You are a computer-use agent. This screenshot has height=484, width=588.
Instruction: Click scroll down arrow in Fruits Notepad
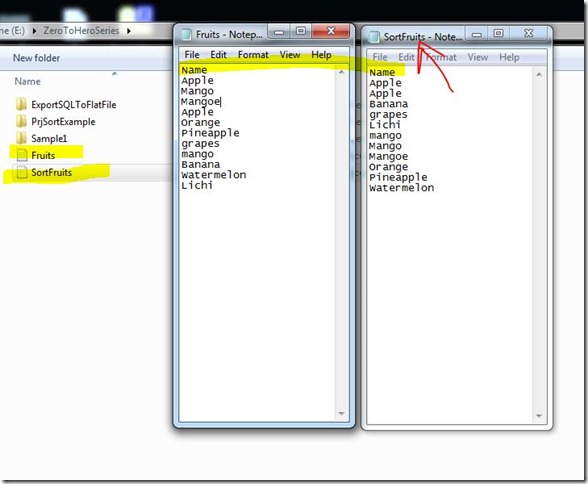(341, 413)
